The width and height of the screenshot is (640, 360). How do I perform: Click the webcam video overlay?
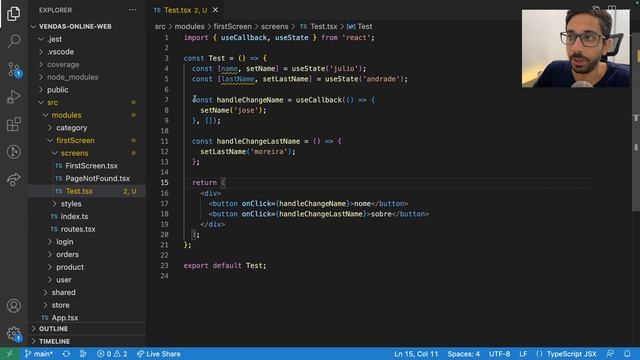[x=576, y=48]
